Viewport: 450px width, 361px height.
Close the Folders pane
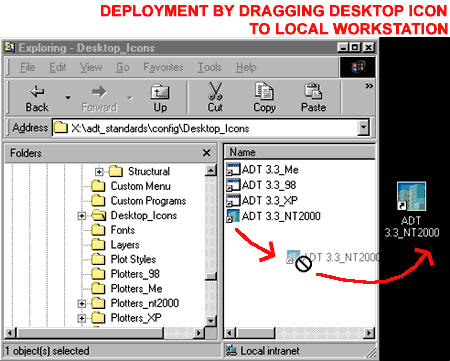pyautogui.click(x=207, y=153)
